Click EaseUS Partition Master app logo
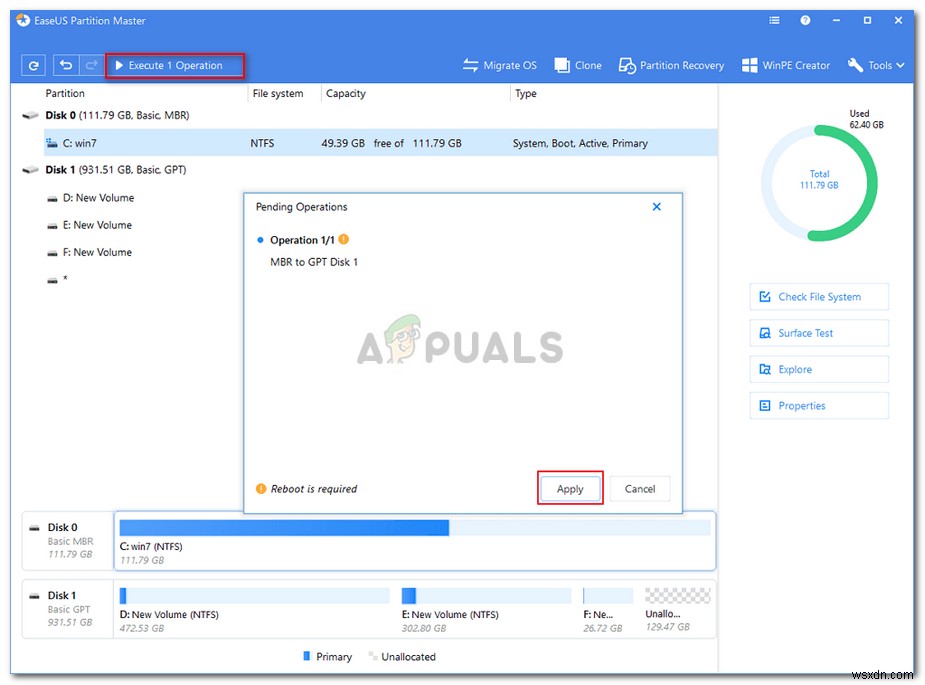 point(23,20)
